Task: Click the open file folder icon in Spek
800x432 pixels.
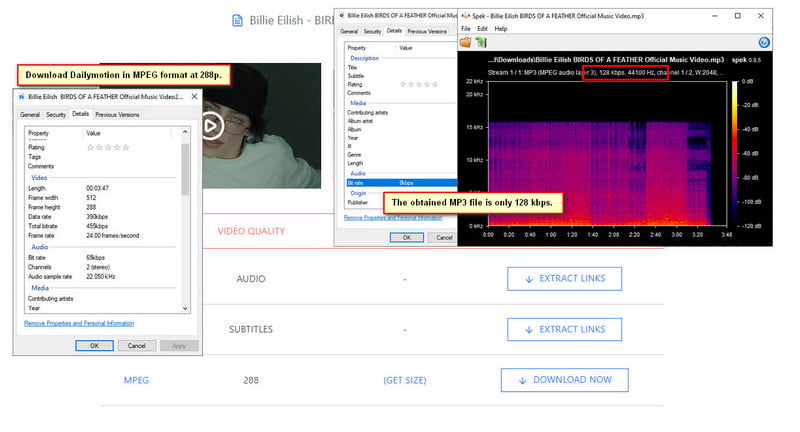Action: (x=465, y=42)
